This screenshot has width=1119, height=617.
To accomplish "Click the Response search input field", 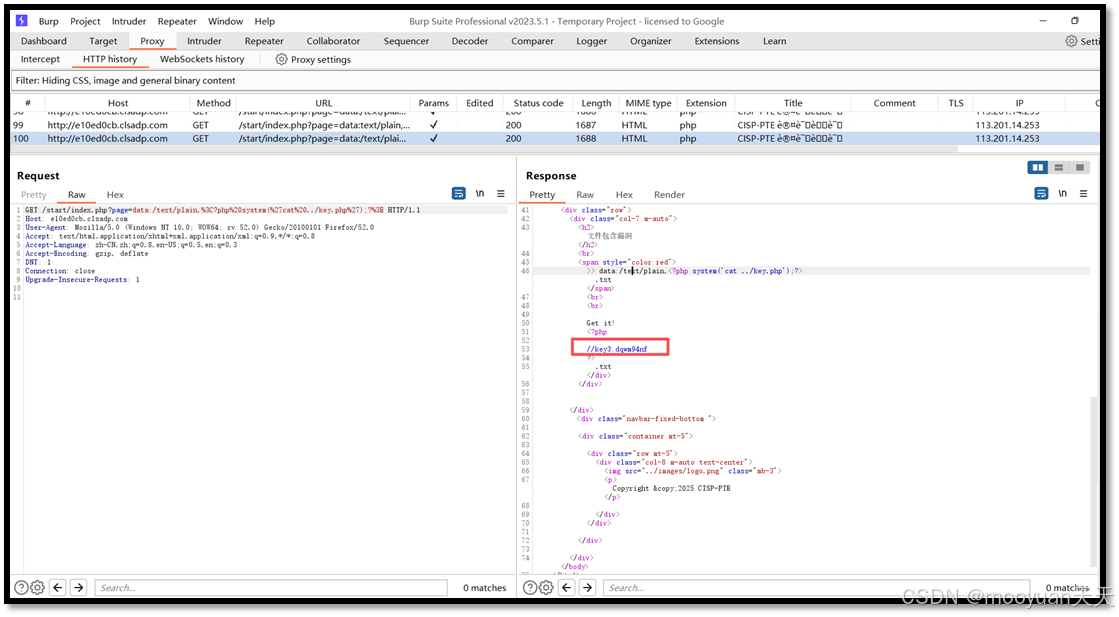I will [x=816, y=588].
